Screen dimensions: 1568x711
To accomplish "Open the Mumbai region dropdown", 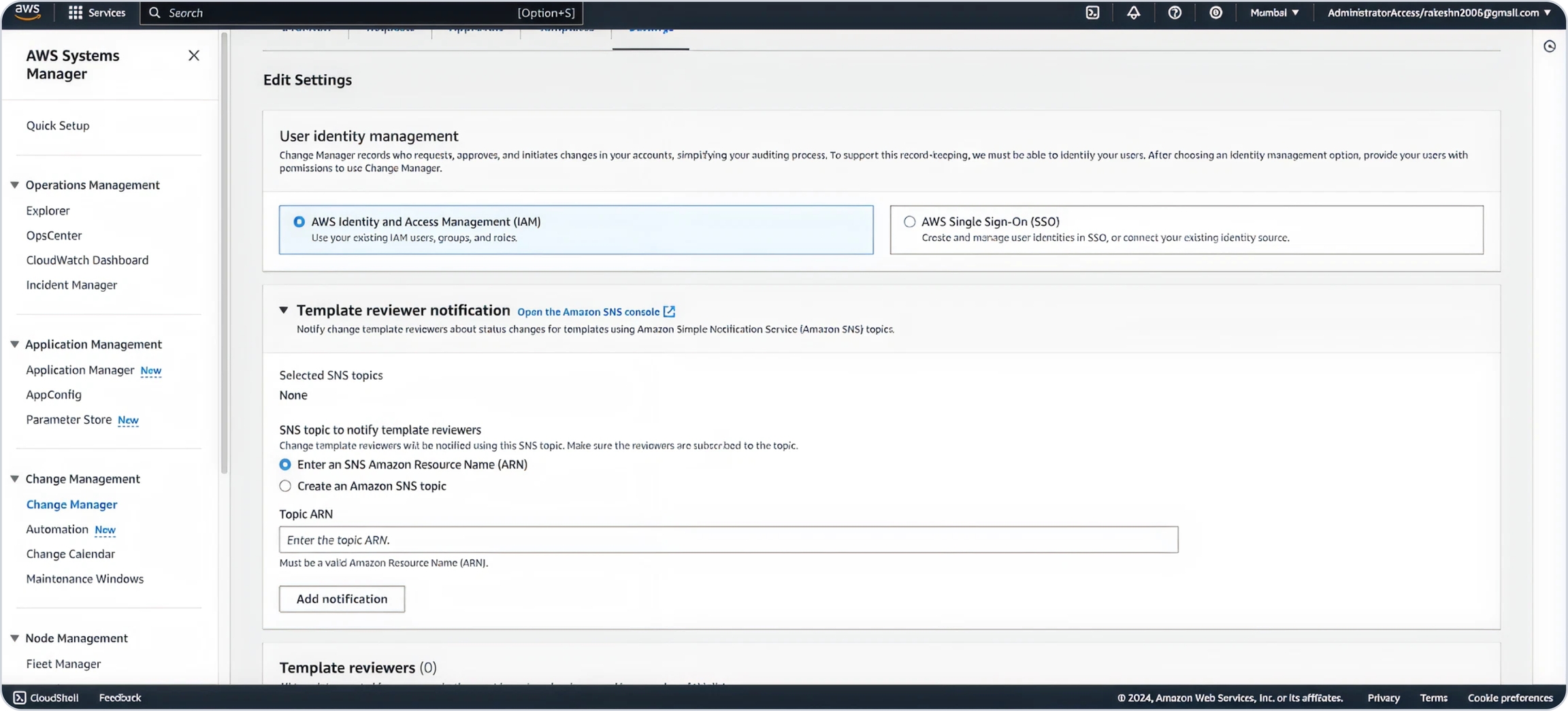I will pos(1274,12).
